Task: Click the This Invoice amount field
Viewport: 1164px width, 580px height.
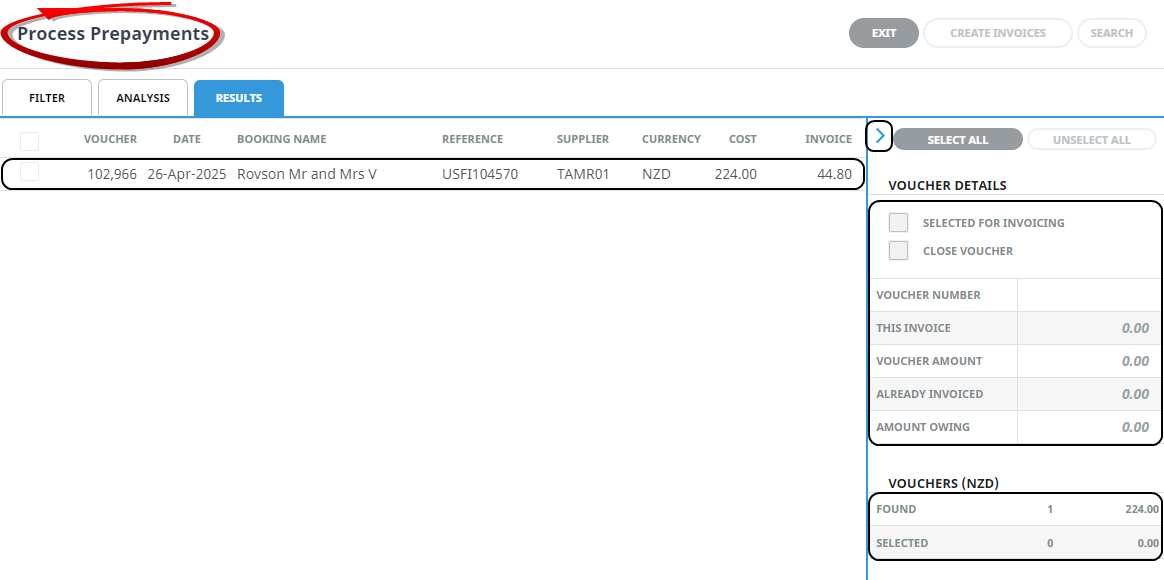Action: click(1089, 328)
